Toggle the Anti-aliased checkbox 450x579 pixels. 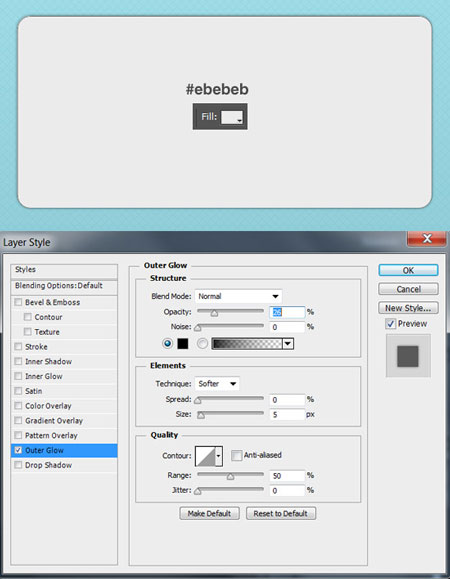[236, 455]
